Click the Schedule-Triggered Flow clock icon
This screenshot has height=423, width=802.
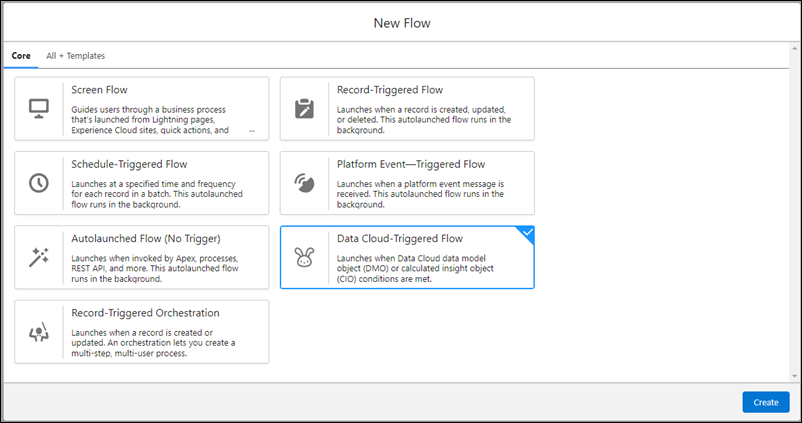pos(39,183)
